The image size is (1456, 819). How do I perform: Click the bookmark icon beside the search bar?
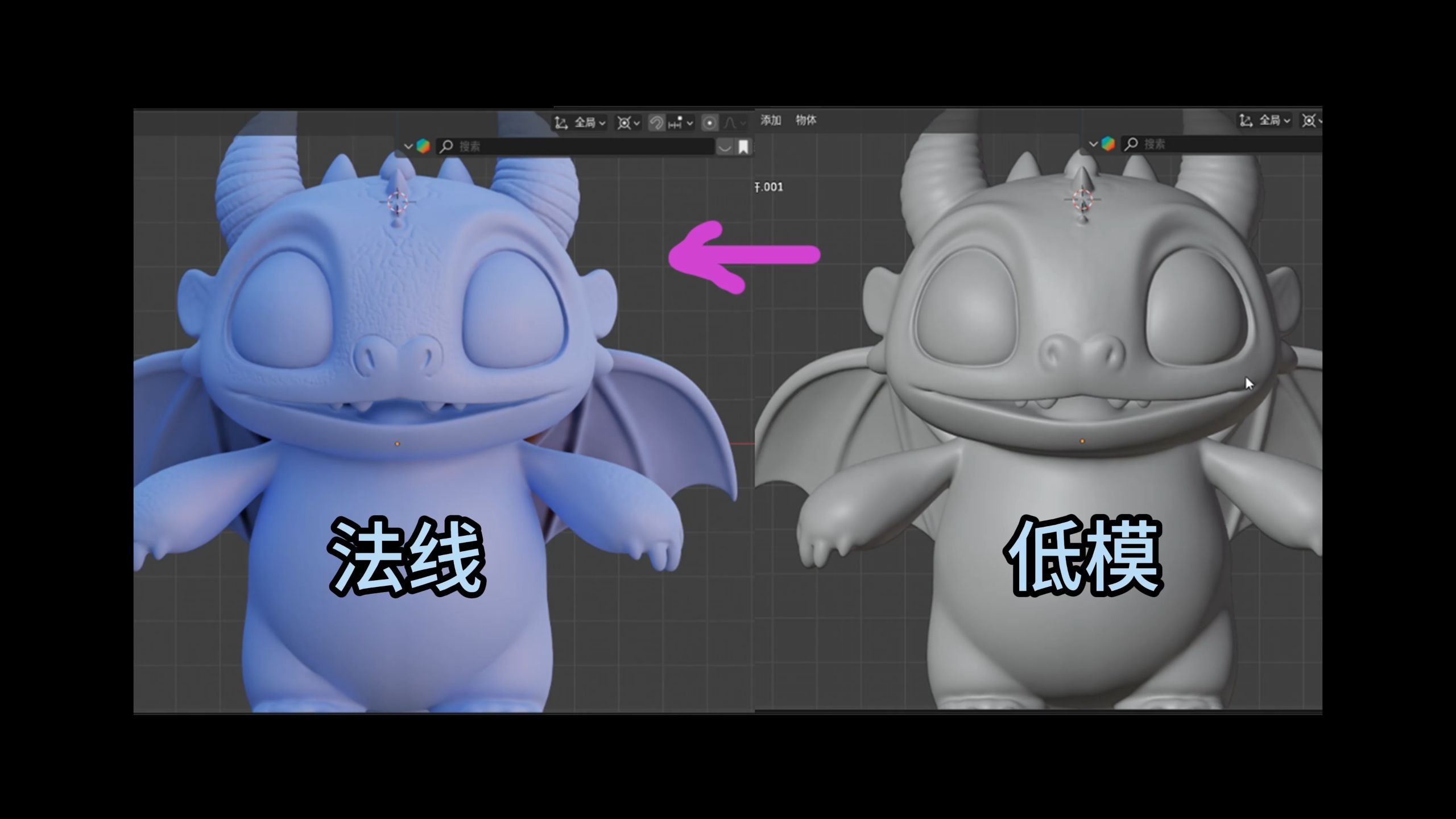coord(744,147)
